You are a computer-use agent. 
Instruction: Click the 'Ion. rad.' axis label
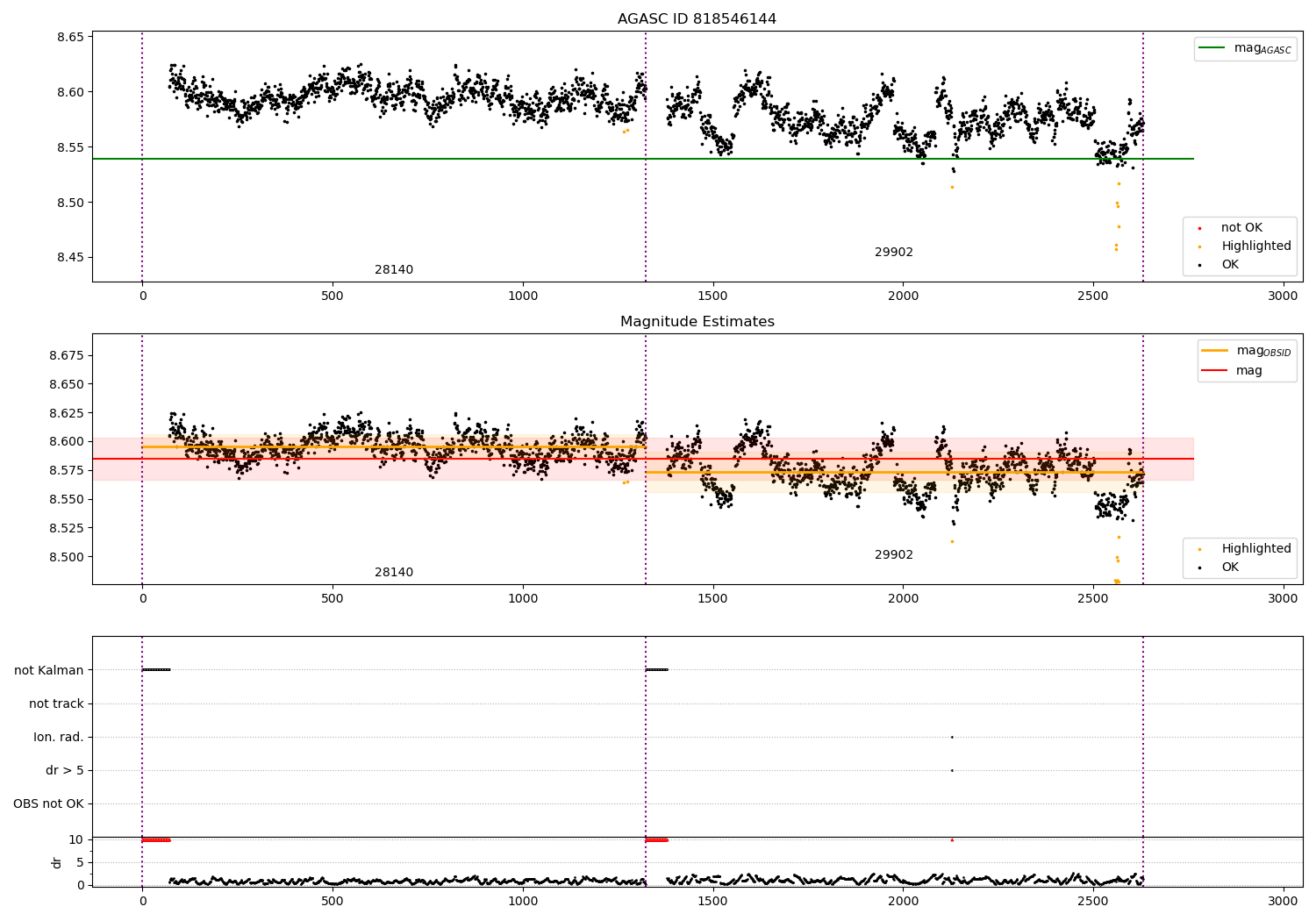pos(59,737)
